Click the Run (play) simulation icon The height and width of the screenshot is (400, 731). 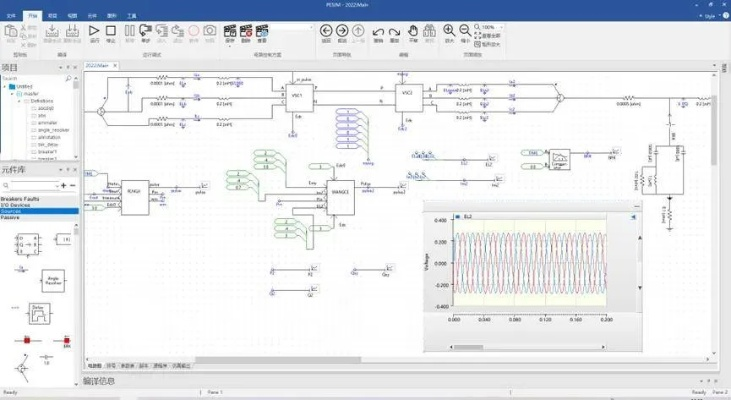click(x=95, y=32)
